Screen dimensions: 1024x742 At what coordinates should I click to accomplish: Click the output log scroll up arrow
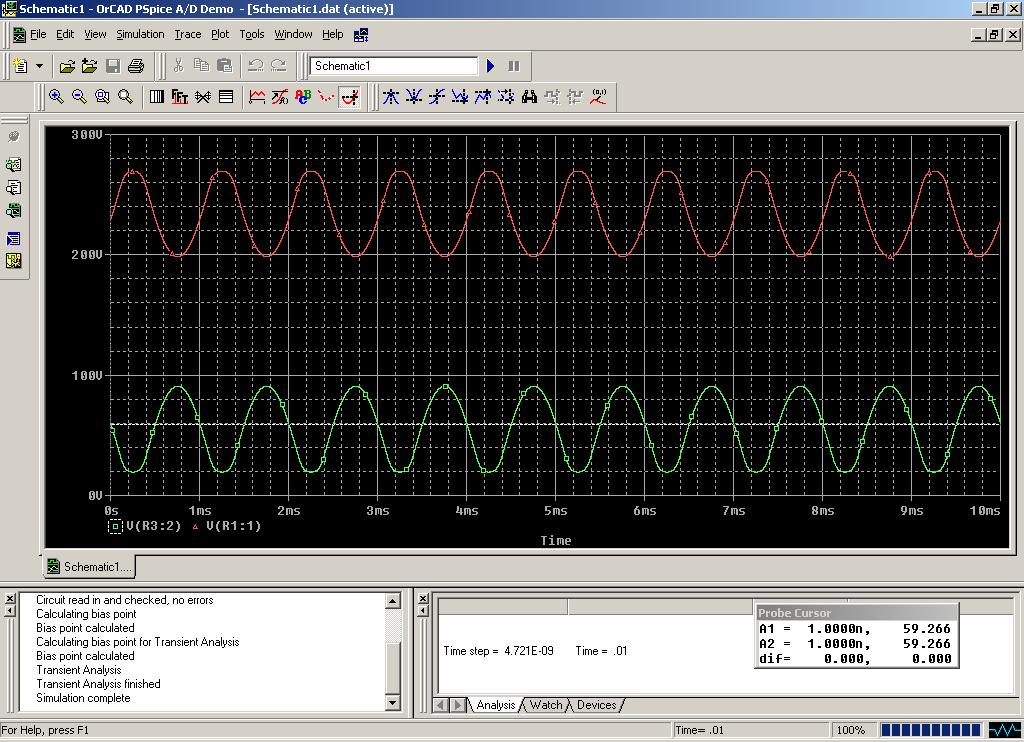pyautogui.click(x=392, y=600)
